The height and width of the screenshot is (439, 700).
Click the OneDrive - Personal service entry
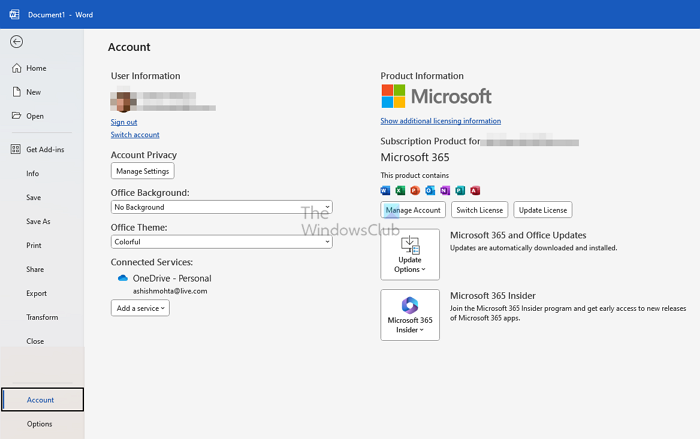(x=172, y=278)
